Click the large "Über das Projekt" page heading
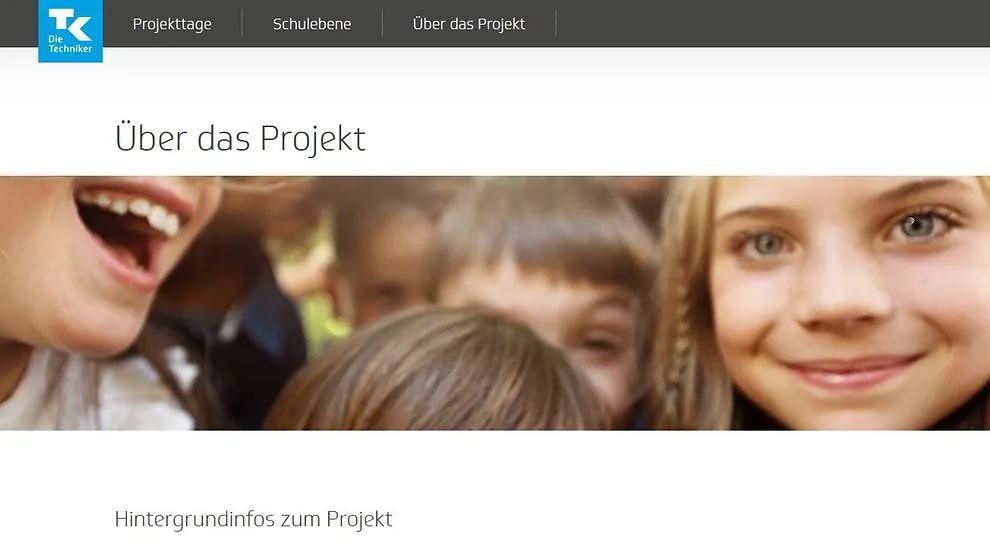Screen dimensions: 990x557 click(240, 138)
